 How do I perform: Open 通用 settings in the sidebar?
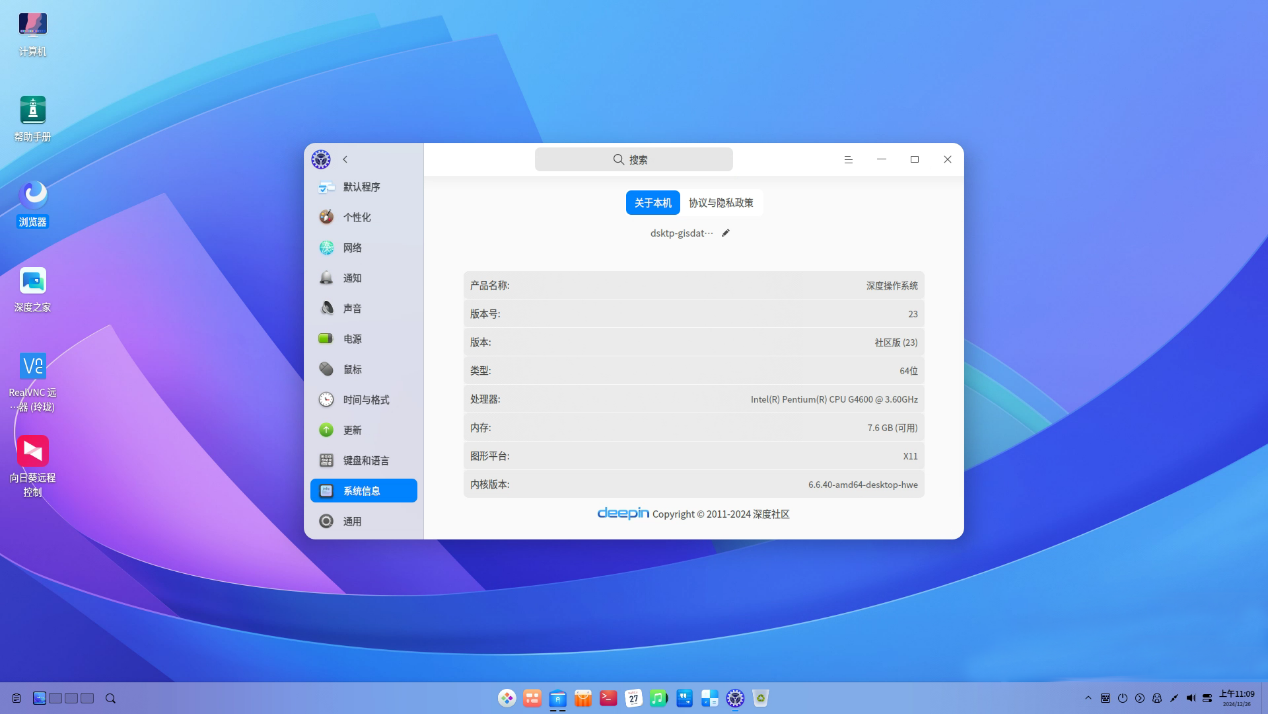(363, 521)
